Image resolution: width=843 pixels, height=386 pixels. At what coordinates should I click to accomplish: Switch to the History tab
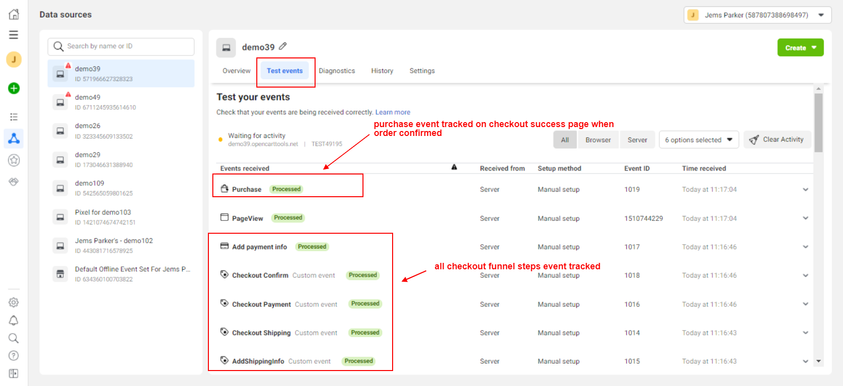click(382, 70)
